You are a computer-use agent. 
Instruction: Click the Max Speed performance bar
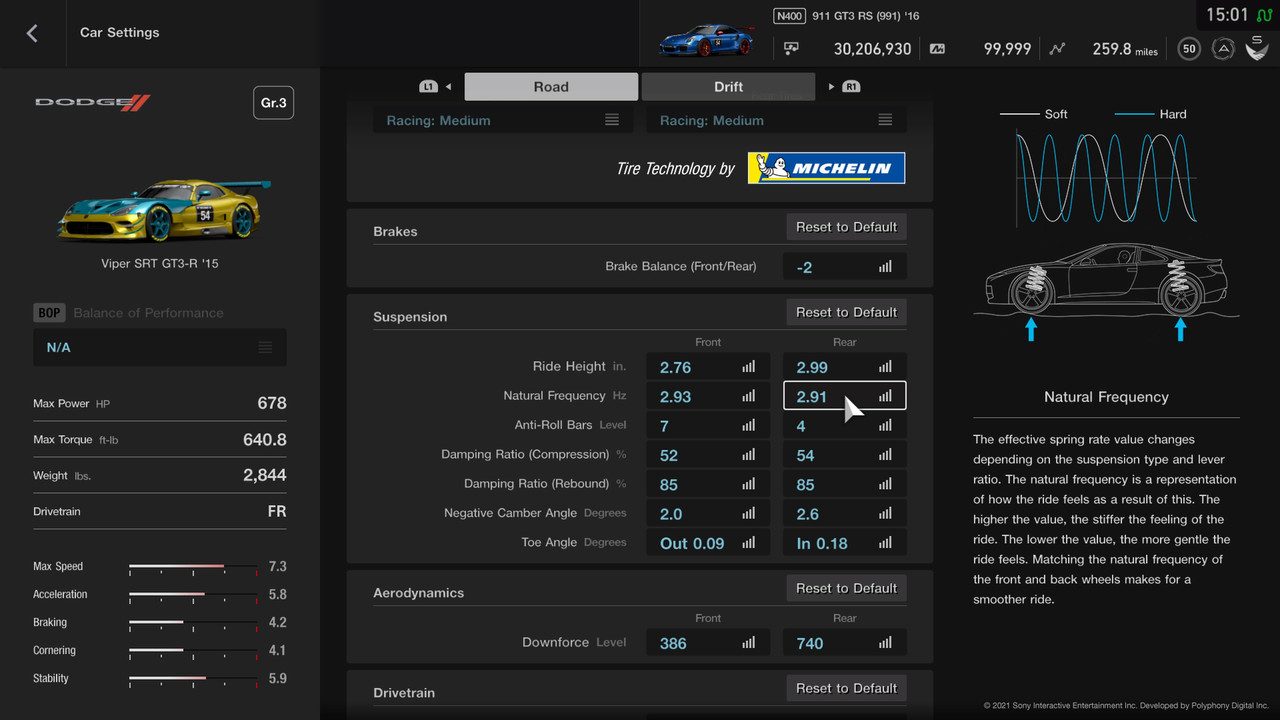tap(193, 567)
